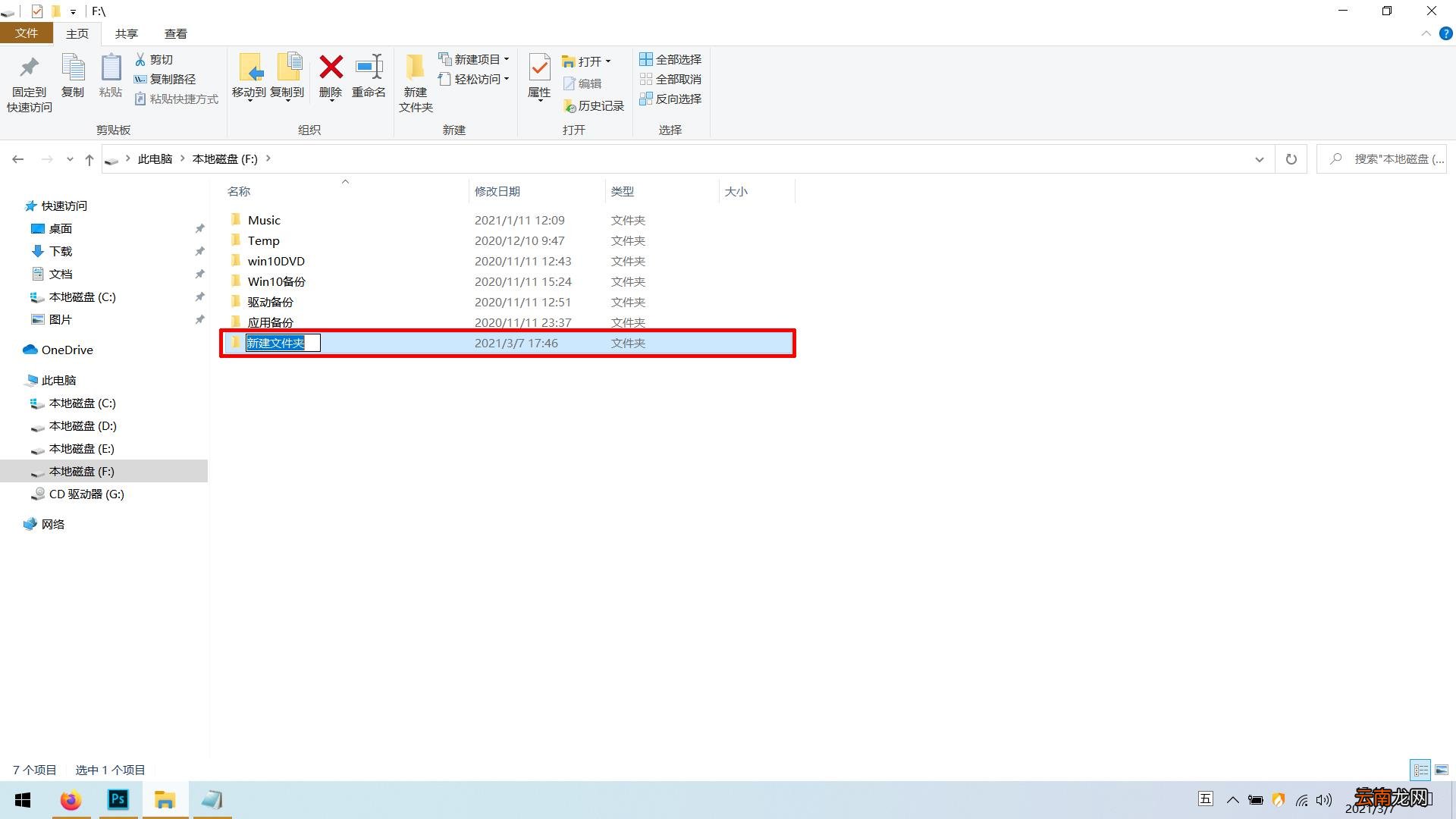Switch to large icons view in status bar

(1442, 770)
